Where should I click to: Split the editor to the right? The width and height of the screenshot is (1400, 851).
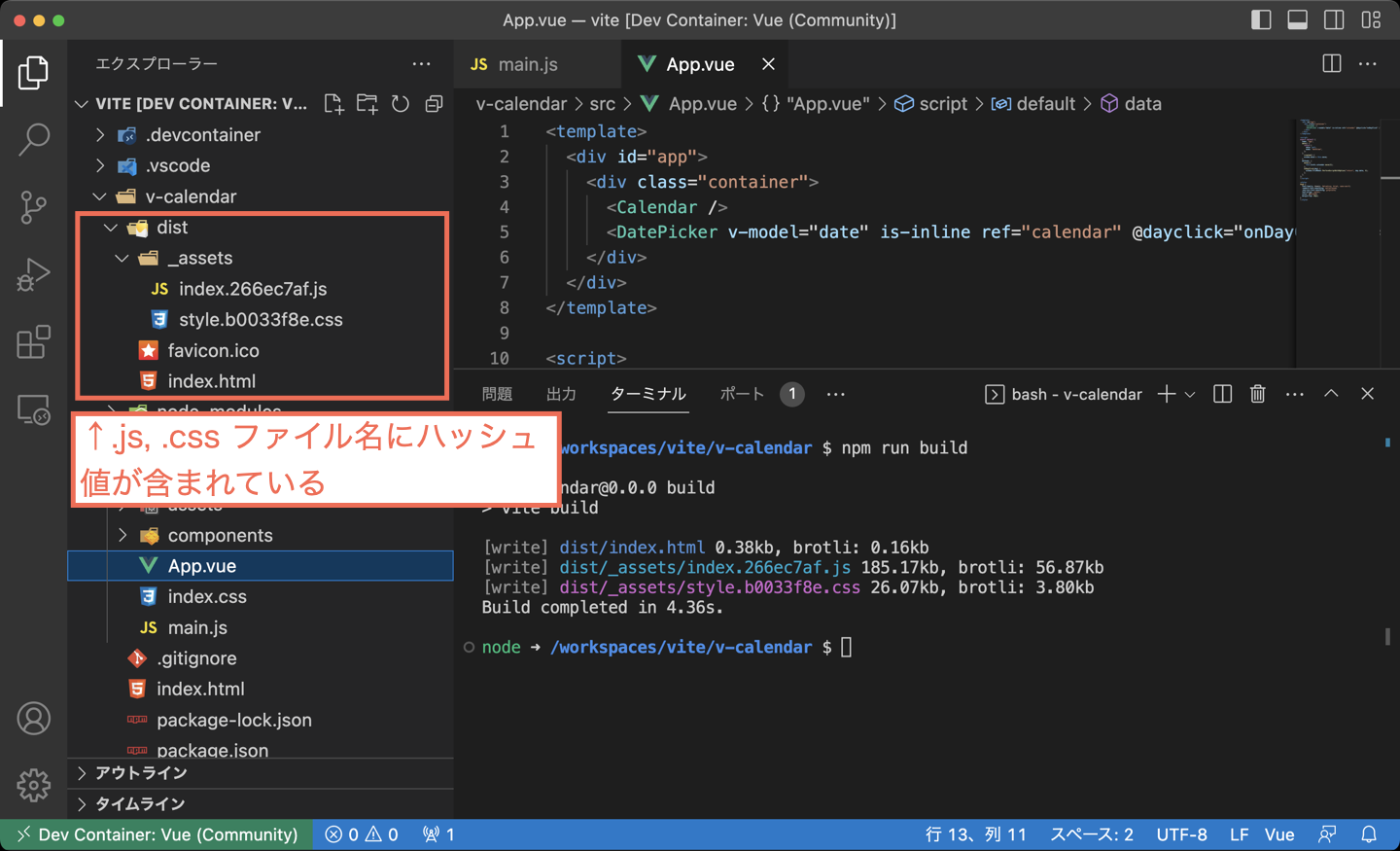(x=1332, y=63)
